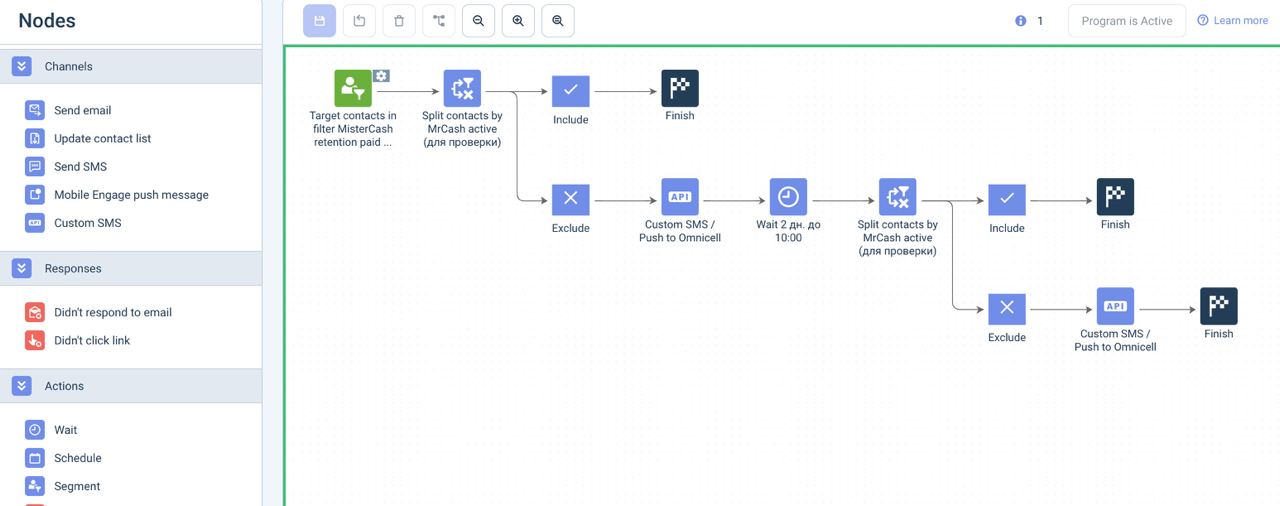
Task: Click the trash delete toolbar icon
Action: point(399,21)
